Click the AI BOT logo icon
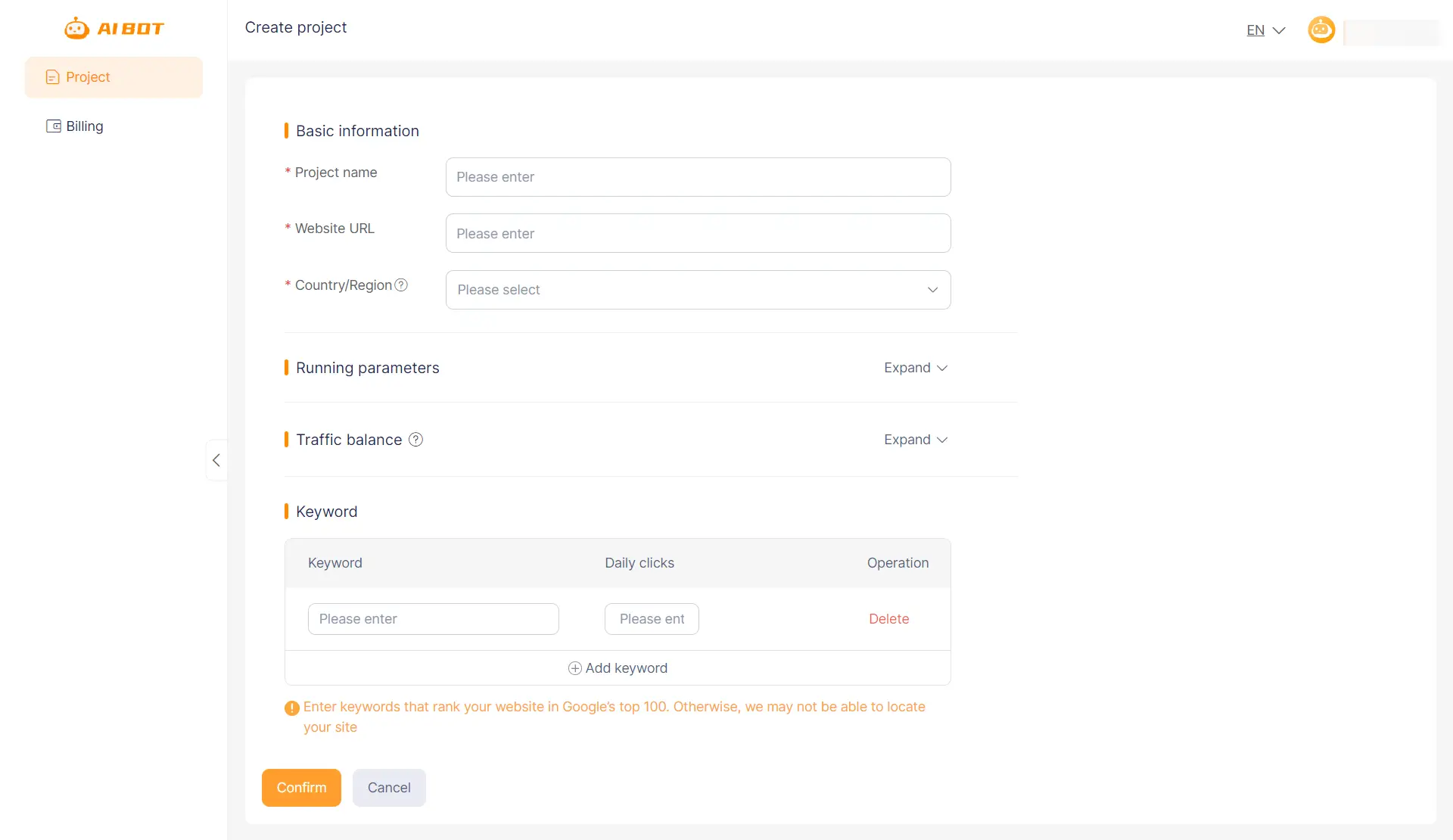 coord(76,29)
